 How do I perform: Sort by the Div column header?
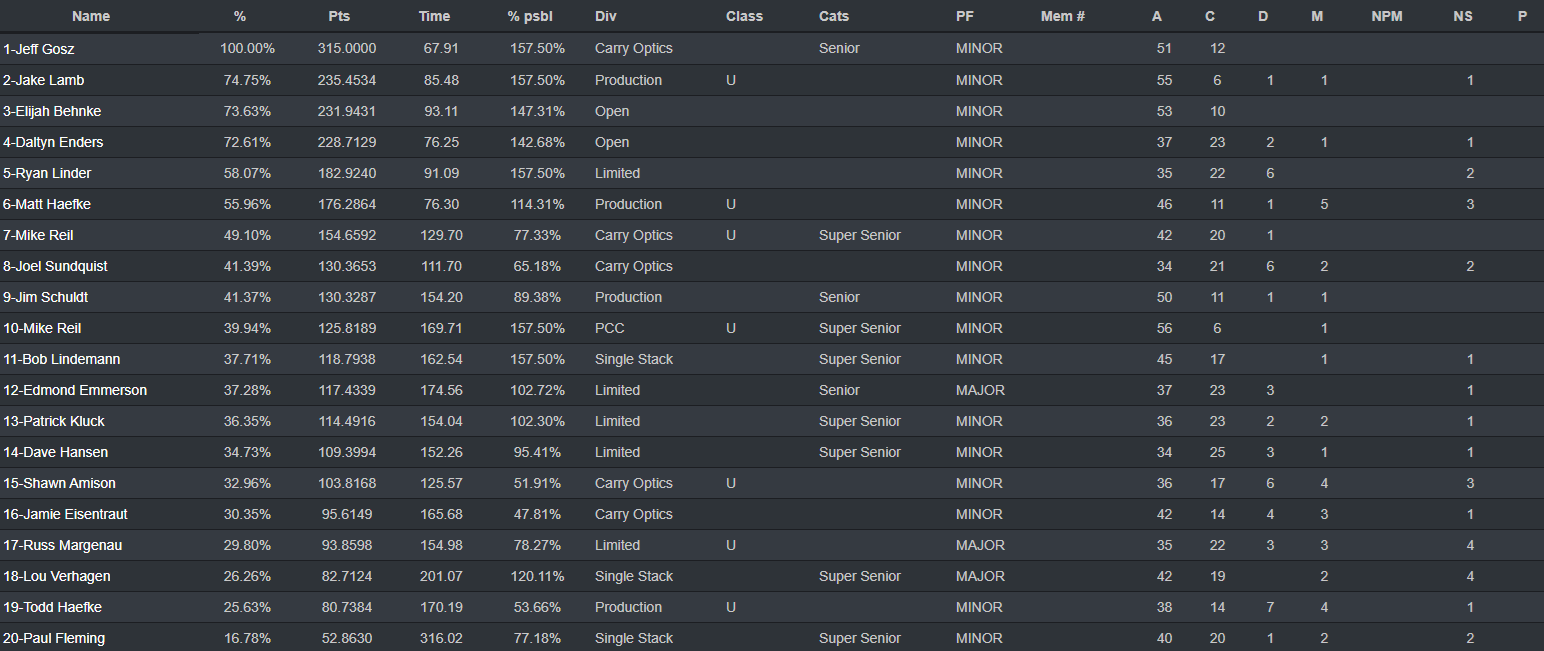[x=606, y=16]
